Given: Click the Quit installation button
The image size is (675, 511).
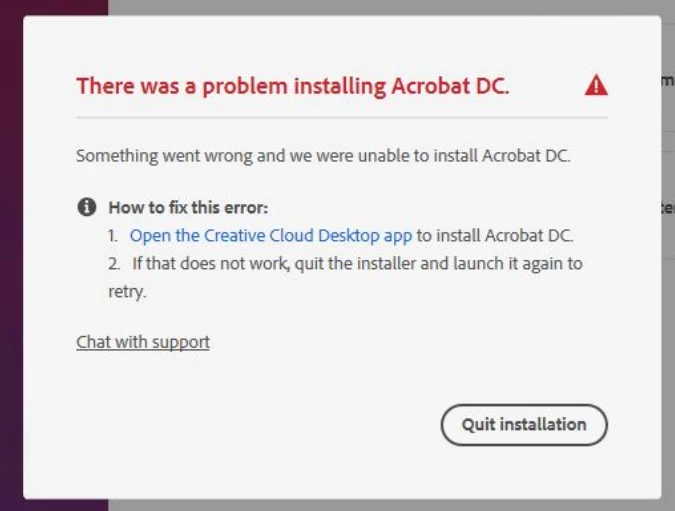Looking at the screenshot, I should tap(524, 424).
